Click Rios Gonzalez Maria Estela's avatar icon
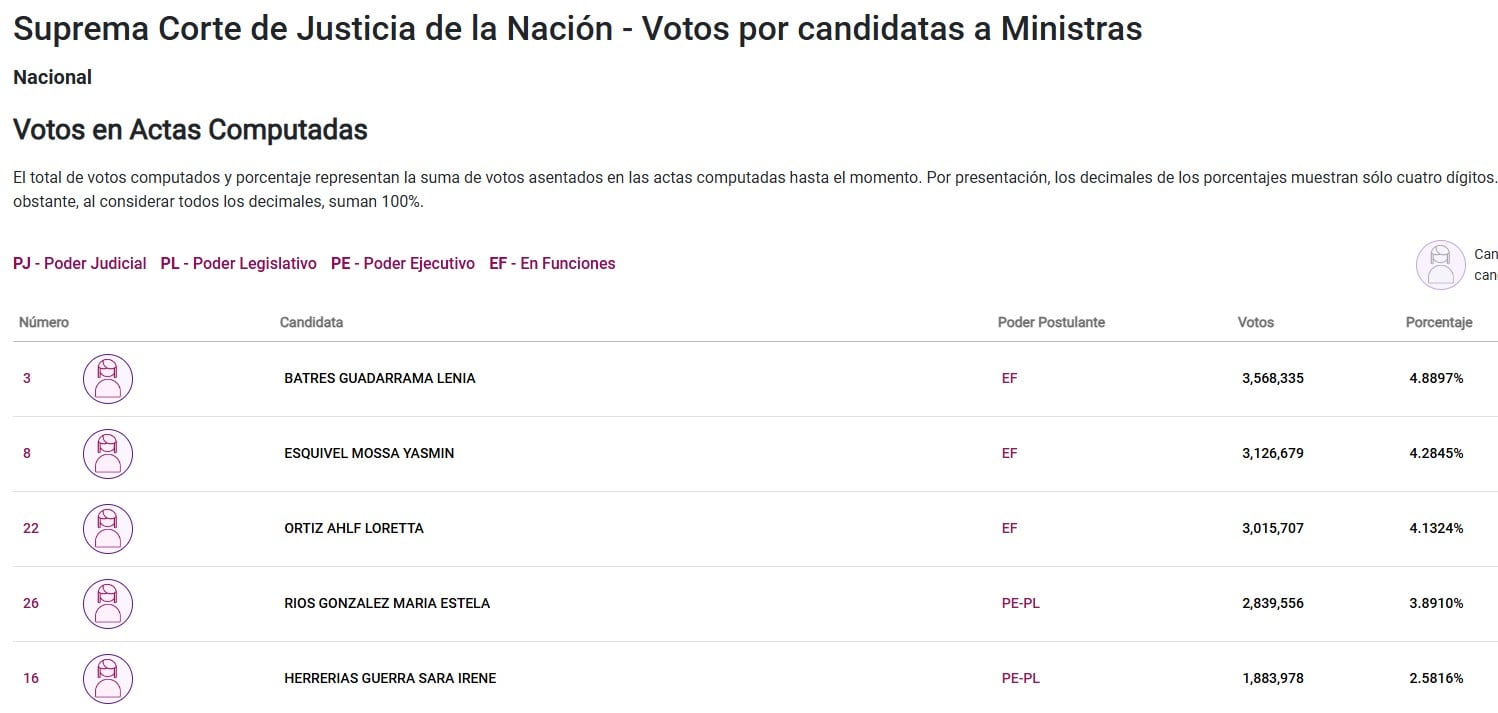The height and width of the screenshot is (713, 1498). pos(107,604)
